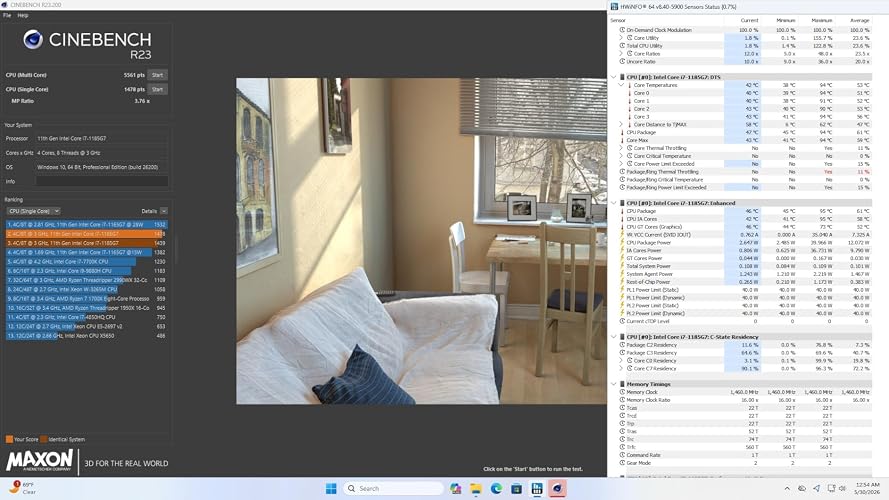Click the Current column header in HWiNFO
Viewport: 889px width, 500px height.
749,20
